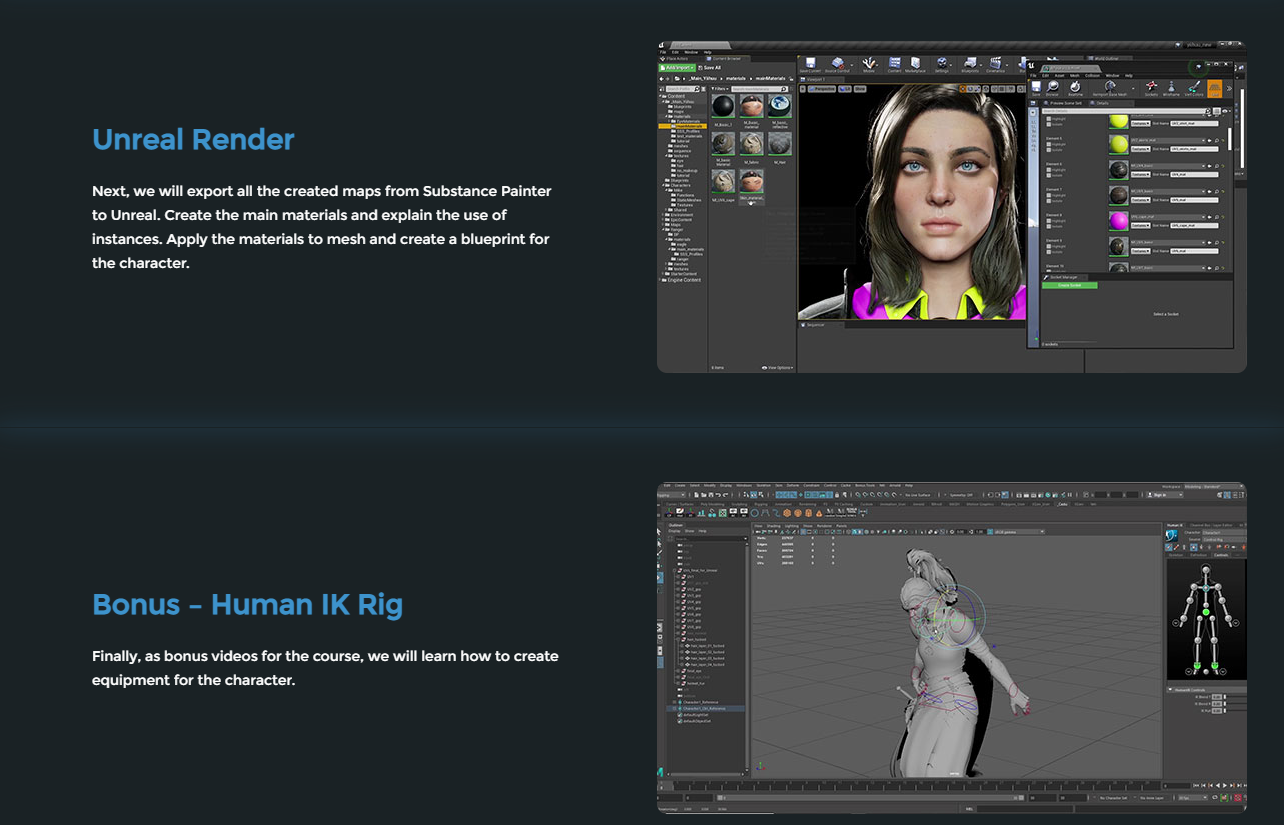Viewport: 1284px width, 825px height.
Task: Open the Perspective viewport dropdown
Action: 822,88
